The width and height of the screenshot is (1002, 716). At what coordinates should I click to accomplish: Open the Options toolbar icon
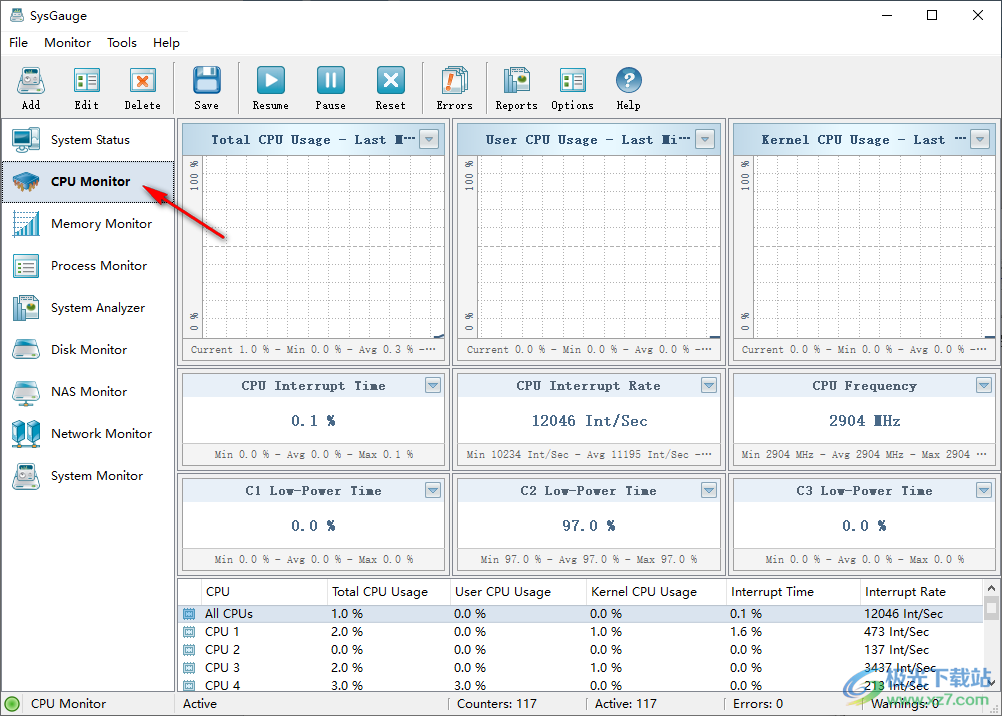point(573,81)
